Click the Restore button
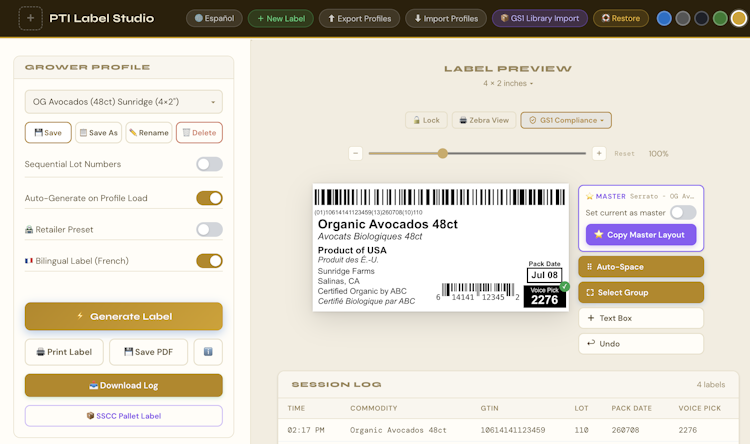Screen dimensions: 750x444 tap(621, 18)
